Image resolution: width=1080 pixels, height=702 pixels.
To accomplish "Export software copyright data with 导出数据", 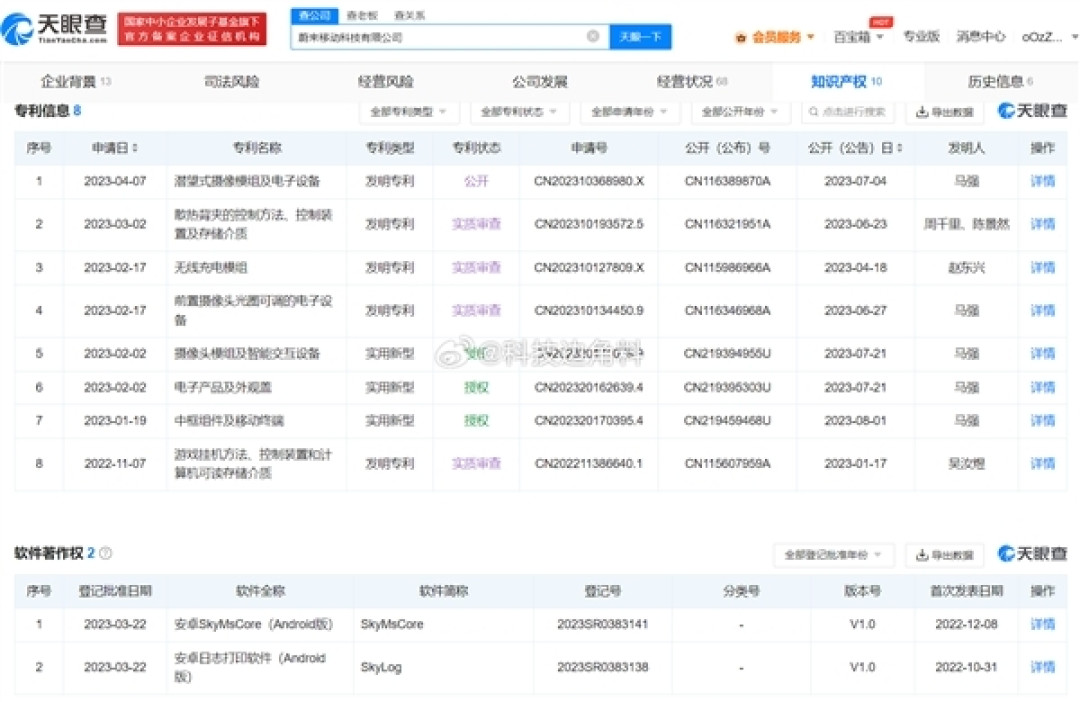I will click(x=945, y=555).
